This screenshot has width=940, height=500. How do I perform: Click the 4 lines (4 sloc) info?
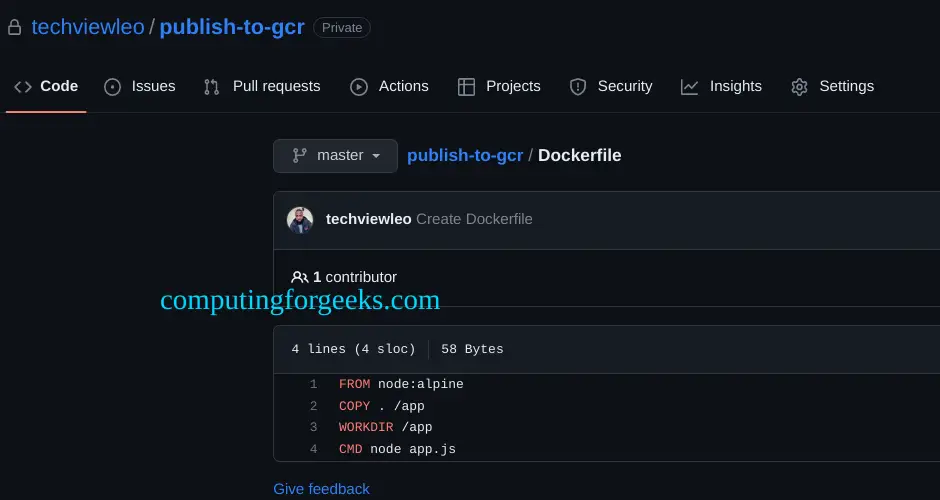353,349
